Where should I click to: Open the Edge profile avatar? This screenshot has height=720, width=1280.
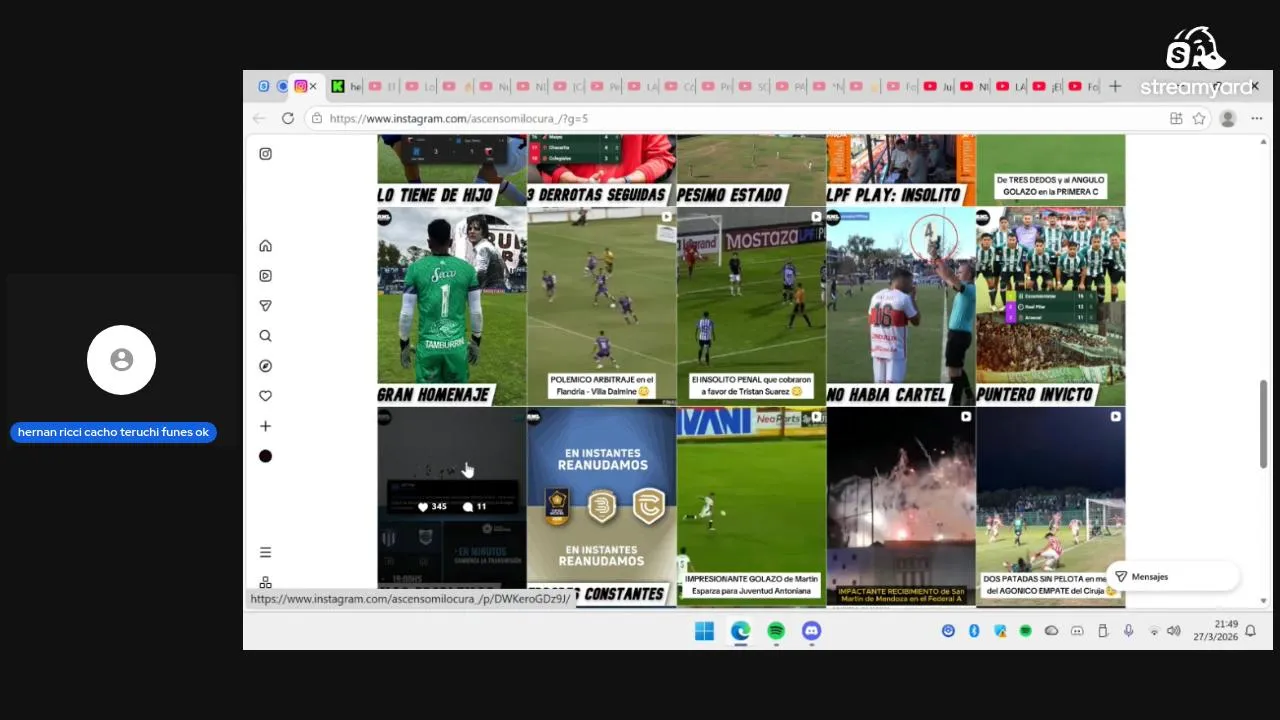point(1228,118)
